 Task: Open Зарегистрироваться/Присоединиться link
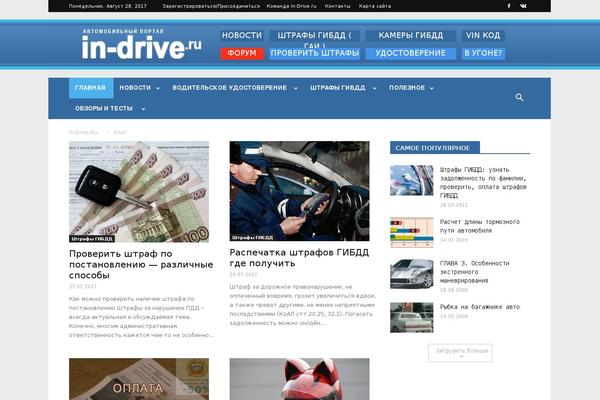click(x=211, y=6)
